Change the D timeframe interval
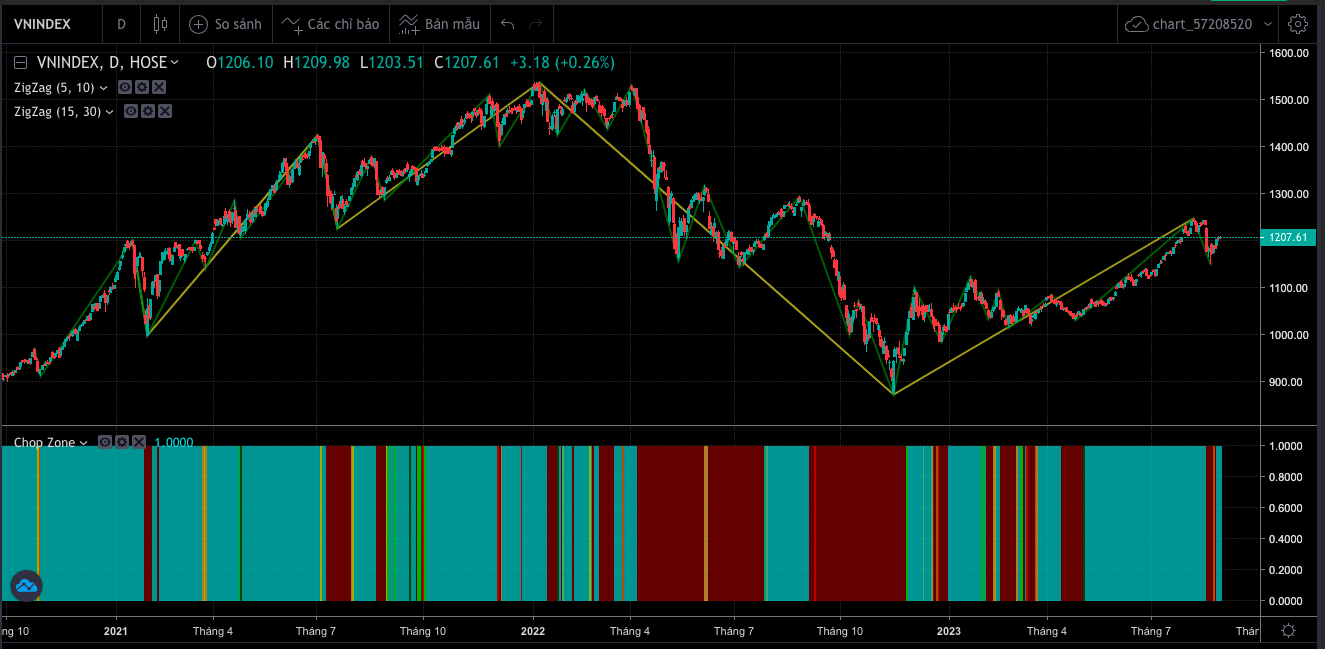 pyautogui.click(x=121, y=23)
